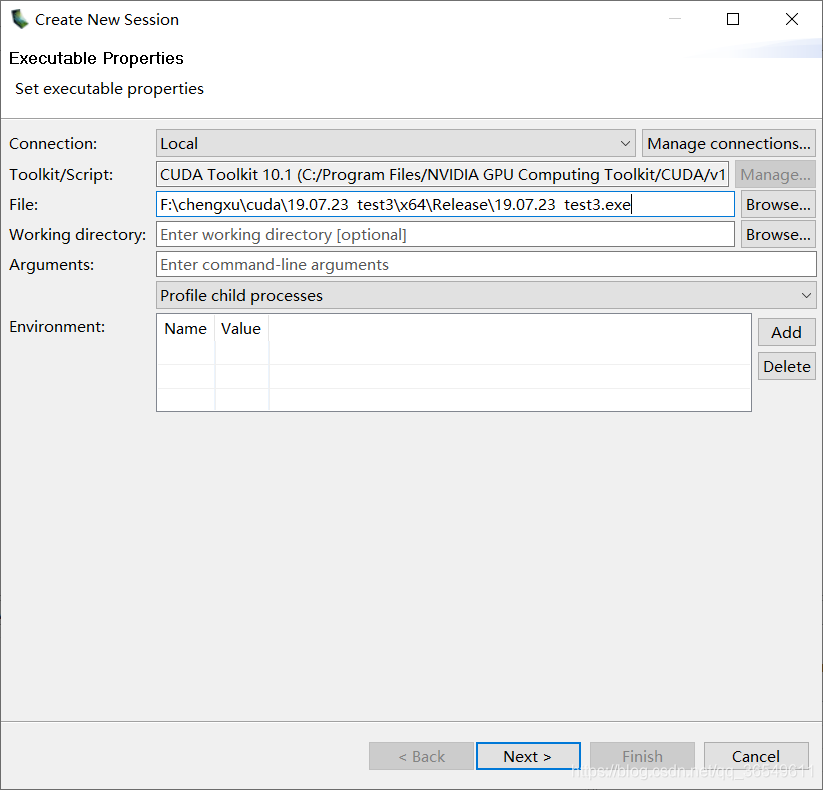
Task: Expand the Profile child processes dropdown
Action: (486, 295)
